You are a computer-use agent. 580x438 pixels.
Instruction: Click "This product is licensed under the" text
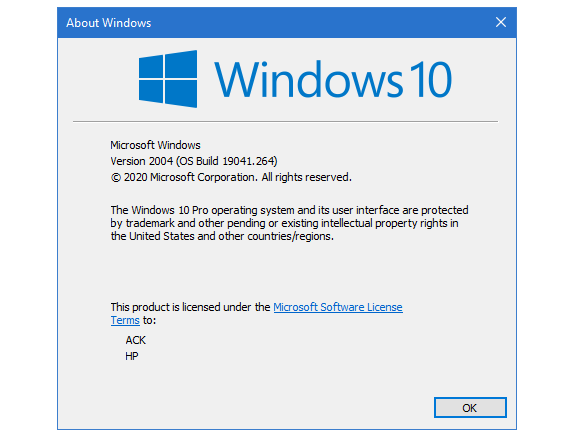(190, 307)
